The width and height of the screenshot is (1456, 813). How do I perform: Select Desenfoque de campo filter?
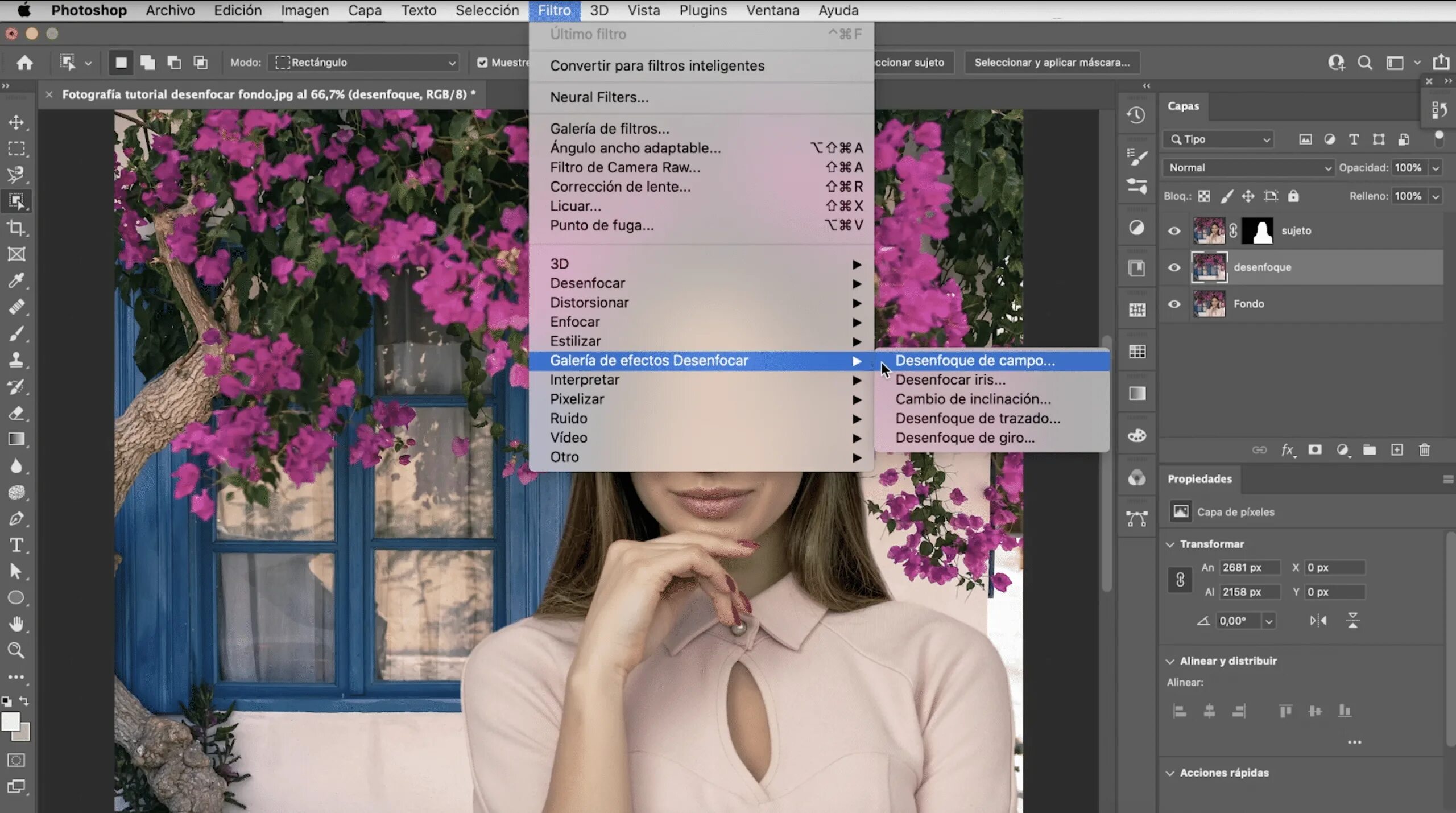pyautogui.click(x=975, y=360)
